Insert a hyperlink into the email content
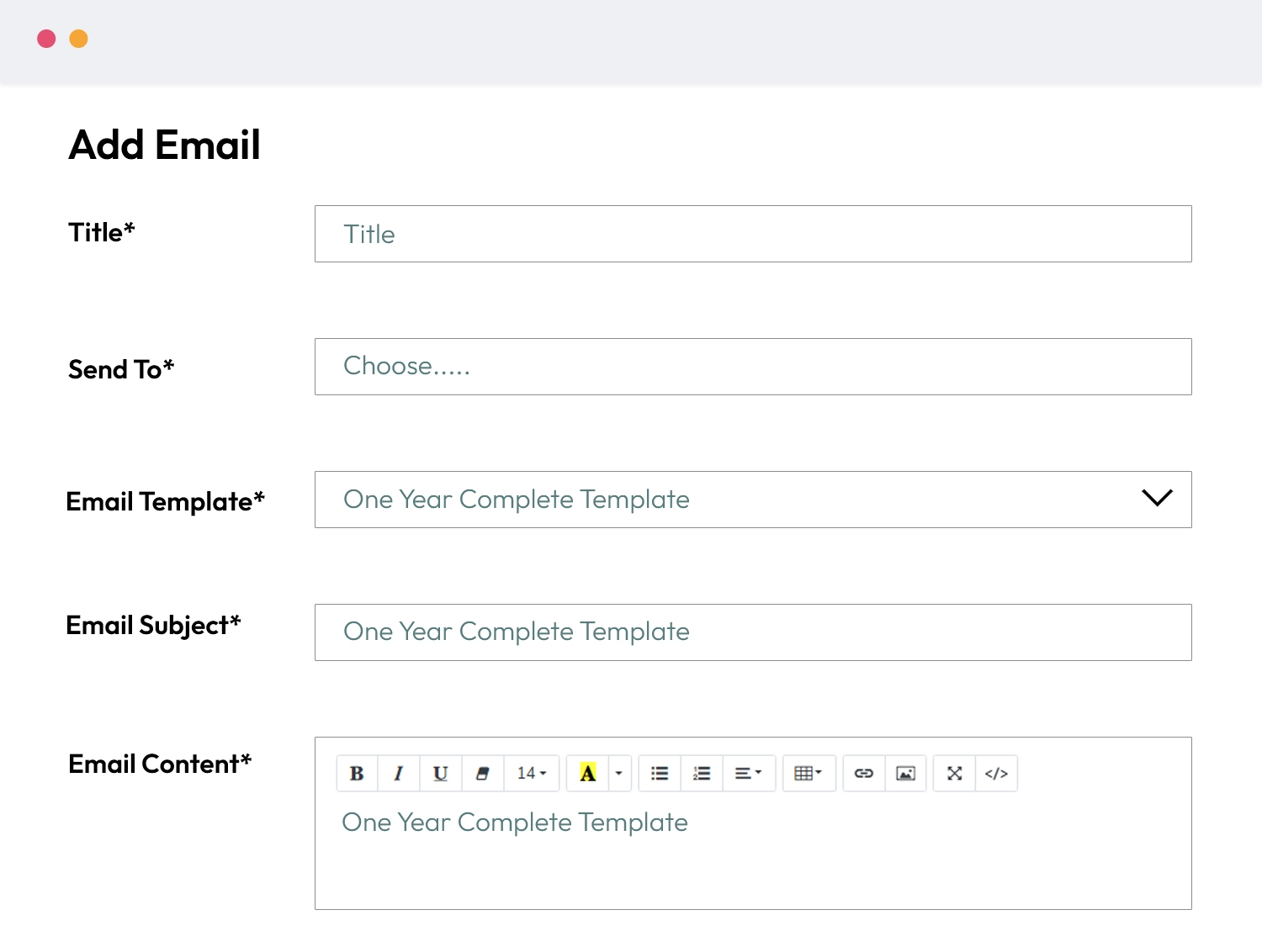Screen dimensions: 1262x952 864,773
